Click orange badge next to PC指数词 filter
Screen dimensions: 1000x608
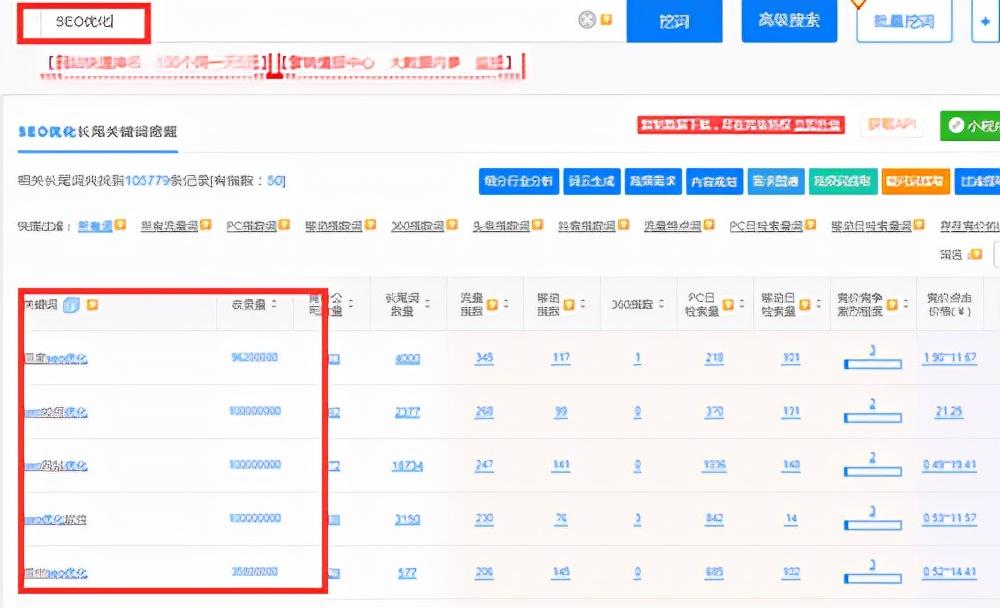coord(284,226)
